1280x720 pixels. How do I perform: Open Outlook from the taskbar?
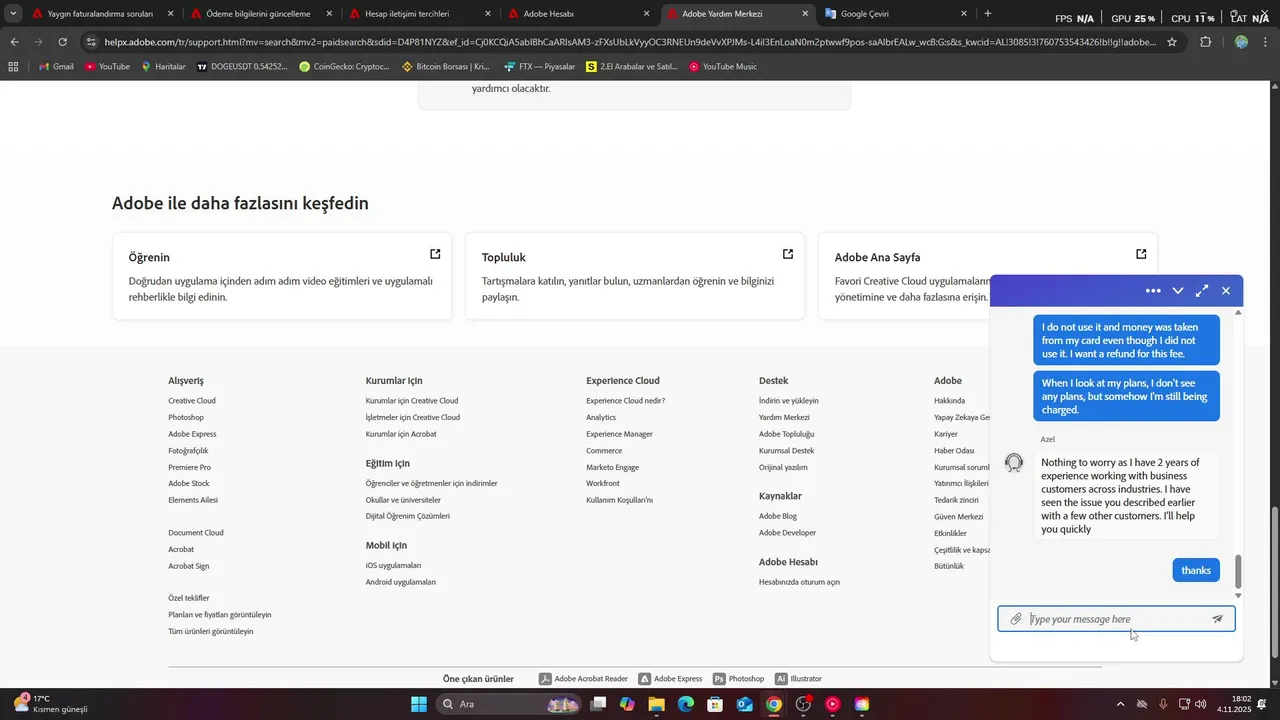pos(744,704)
